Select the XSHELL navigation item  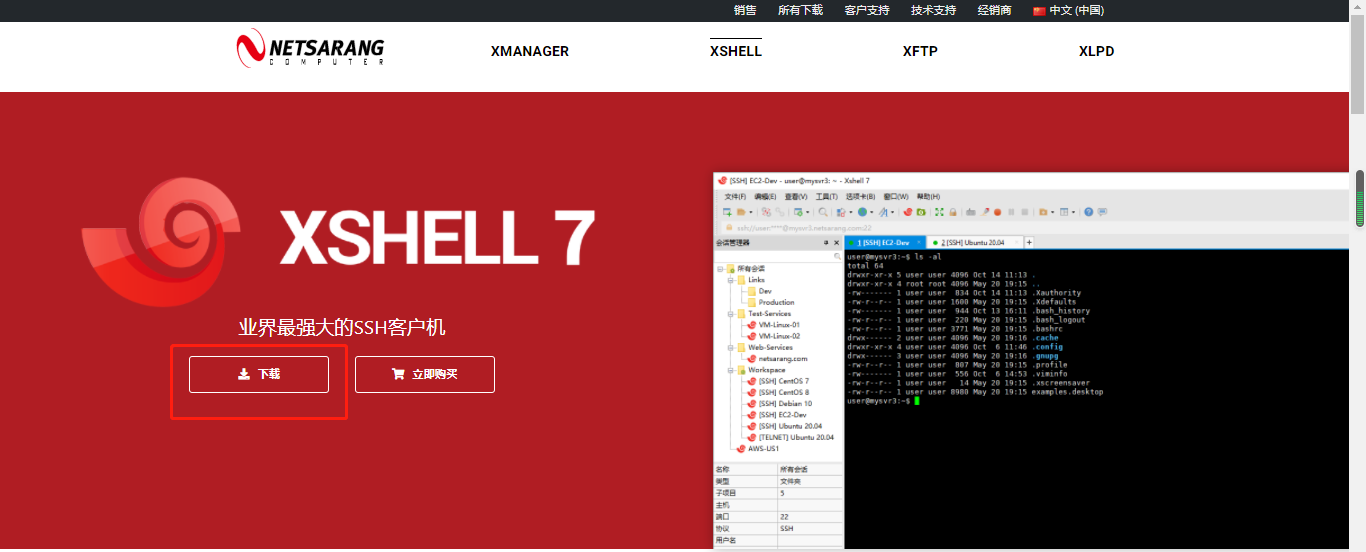[736, 51]
